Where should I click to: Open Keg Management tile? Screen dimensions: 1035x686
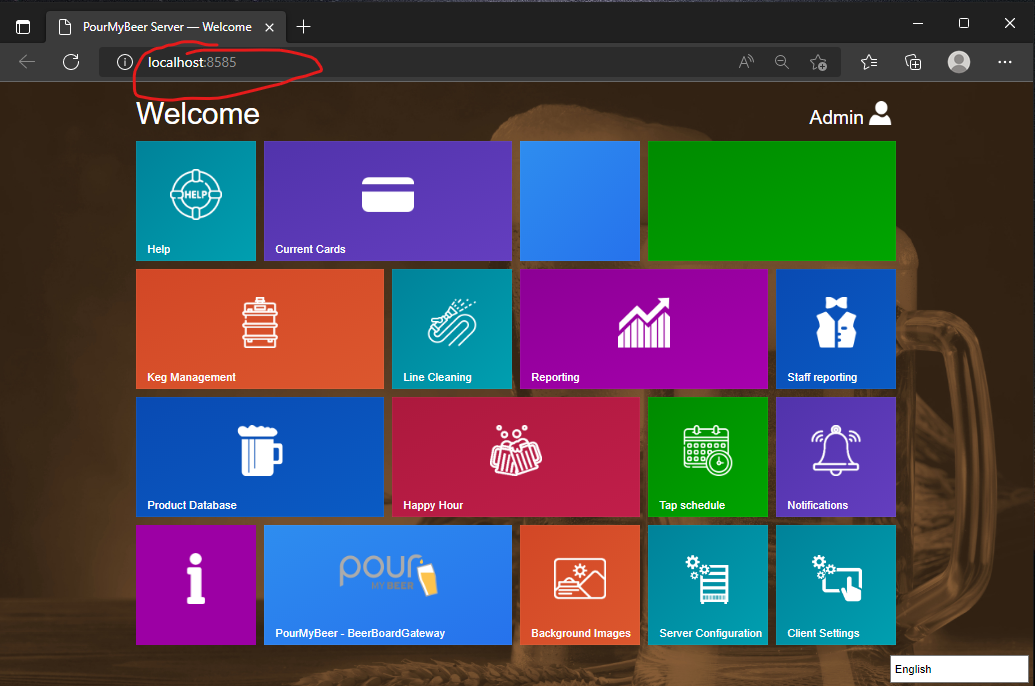click(259, 329)
